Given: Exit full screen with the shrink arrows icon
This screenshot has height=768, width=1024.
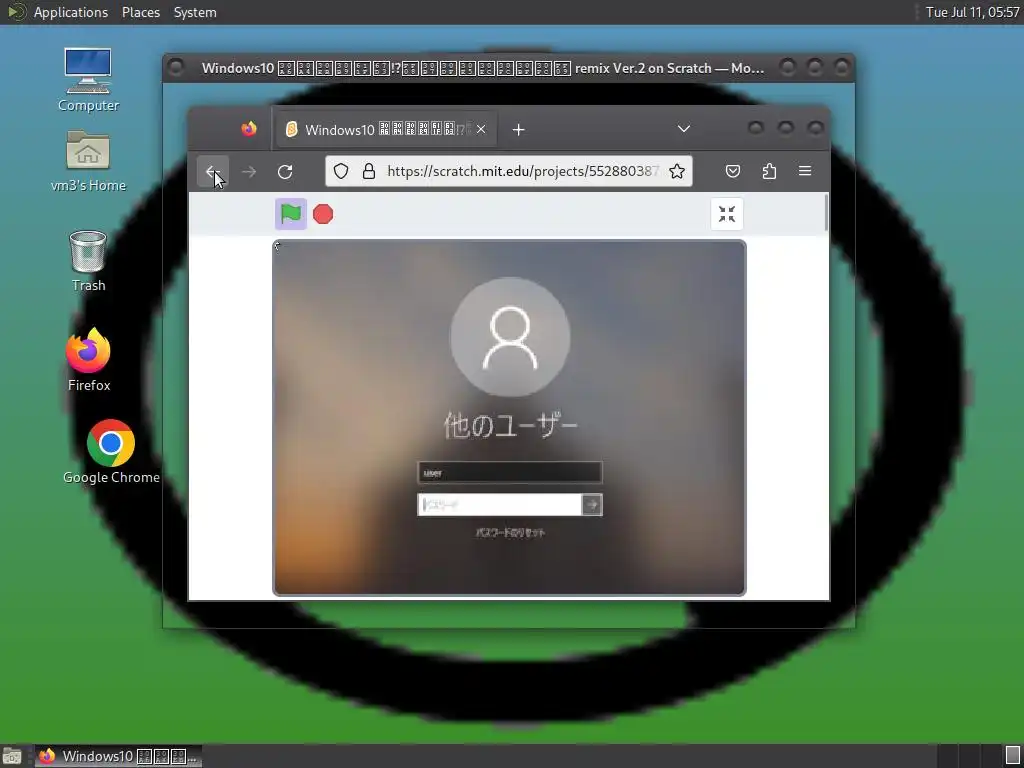Looking at the screenshot, I should click(726, 214).
